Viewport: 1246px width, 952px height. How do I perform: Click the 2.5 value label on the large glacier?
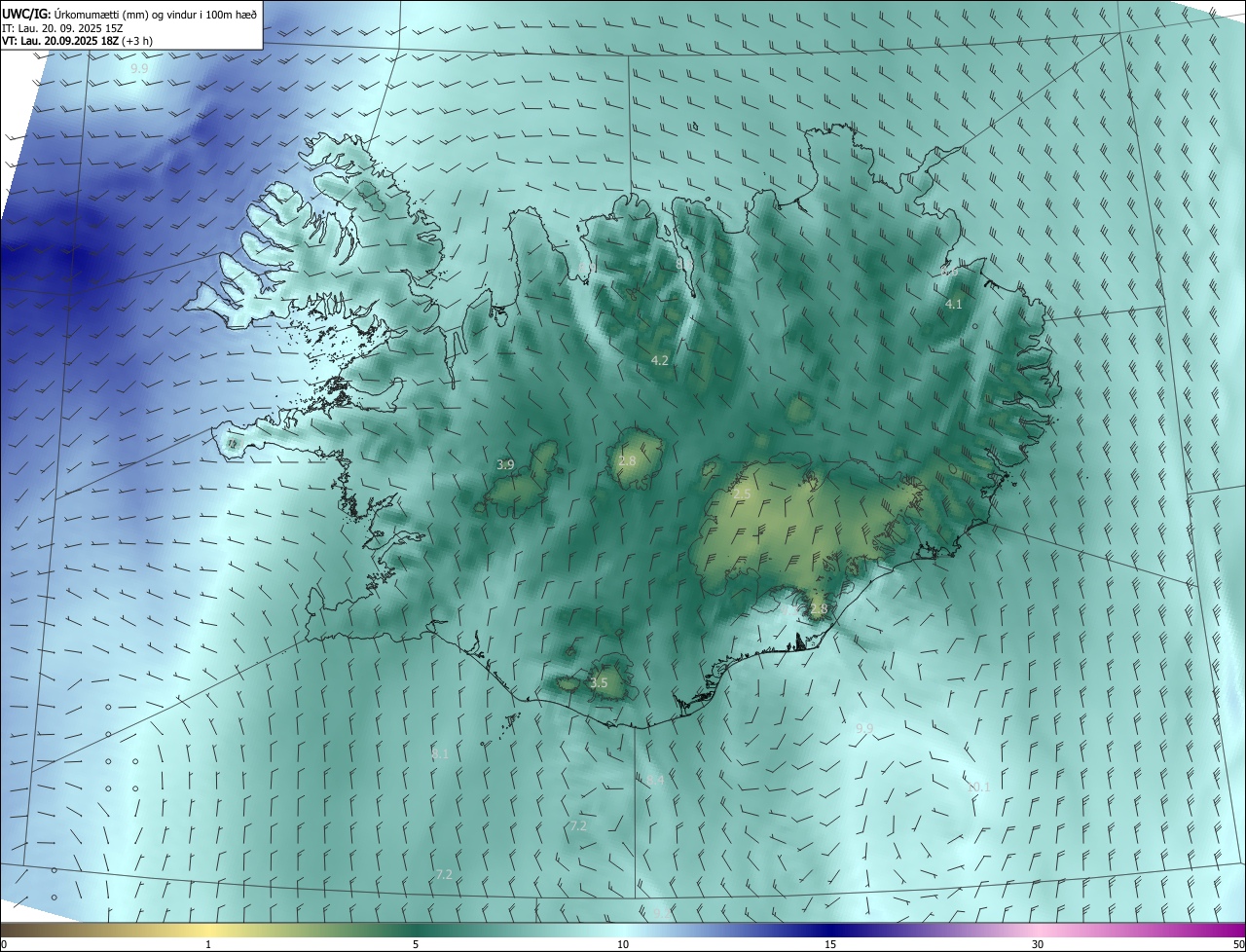(x=742, y=495)
